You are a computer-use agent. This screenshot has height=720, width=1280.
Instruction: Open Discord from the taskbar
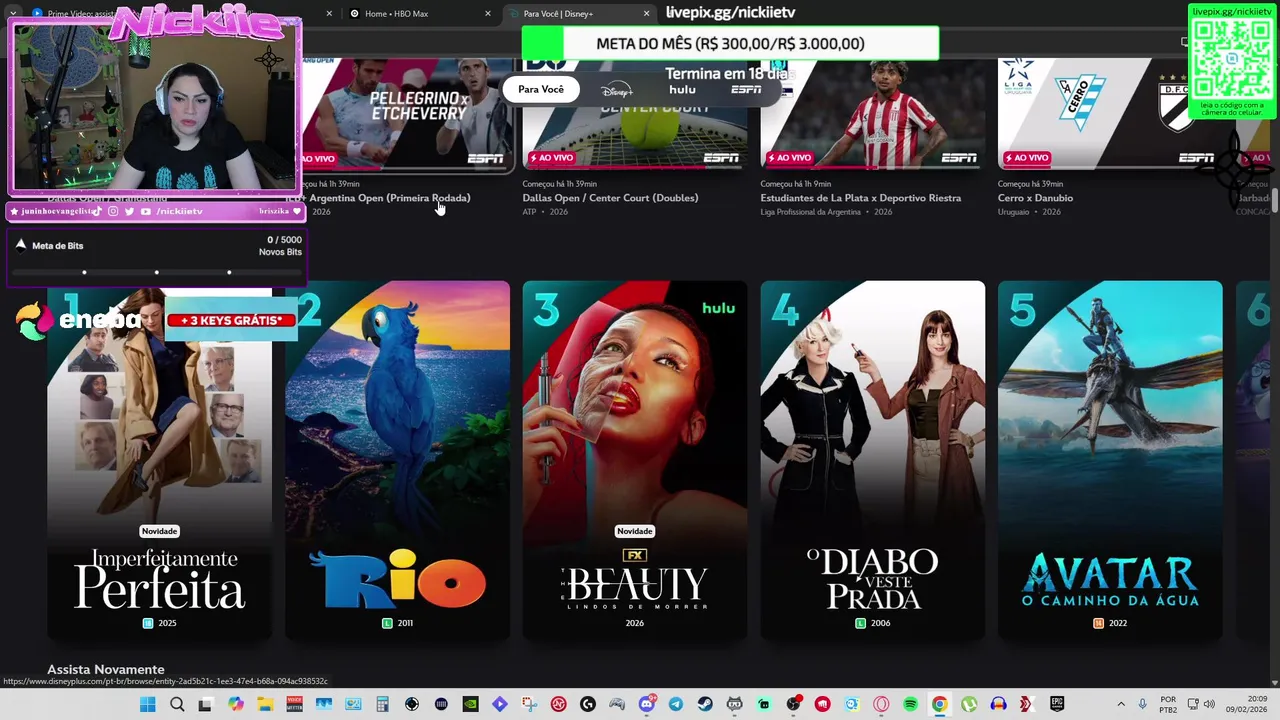tap(647, 704)
